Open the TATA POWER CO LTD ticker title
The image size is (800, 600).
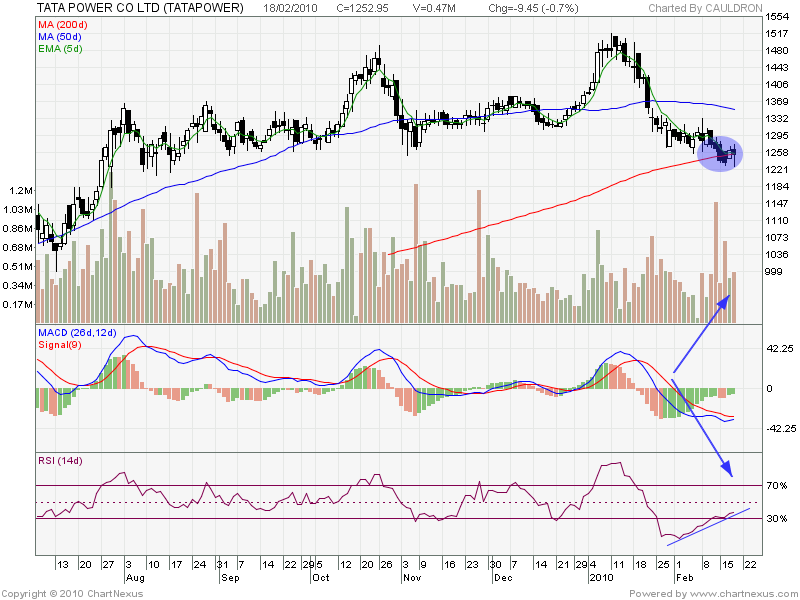tap(135, 8)
